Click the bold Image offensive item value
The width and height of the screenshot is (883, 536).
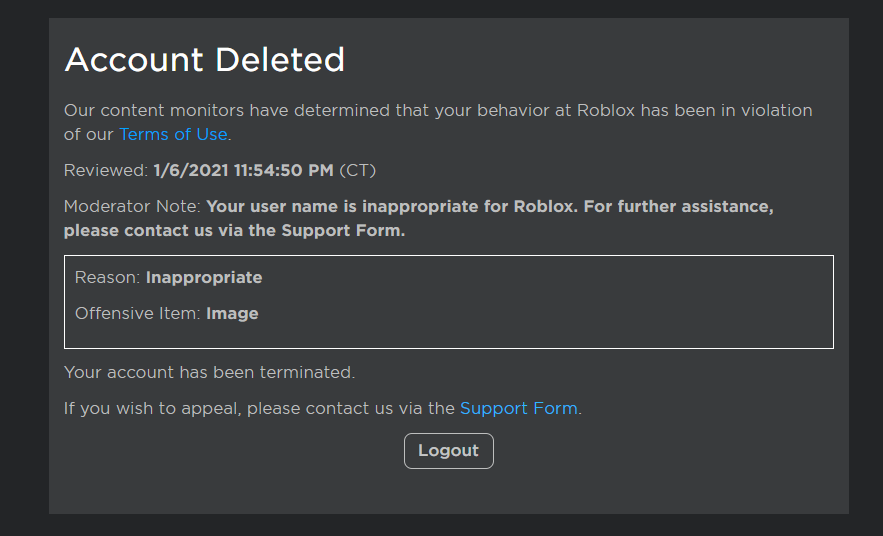232,313
